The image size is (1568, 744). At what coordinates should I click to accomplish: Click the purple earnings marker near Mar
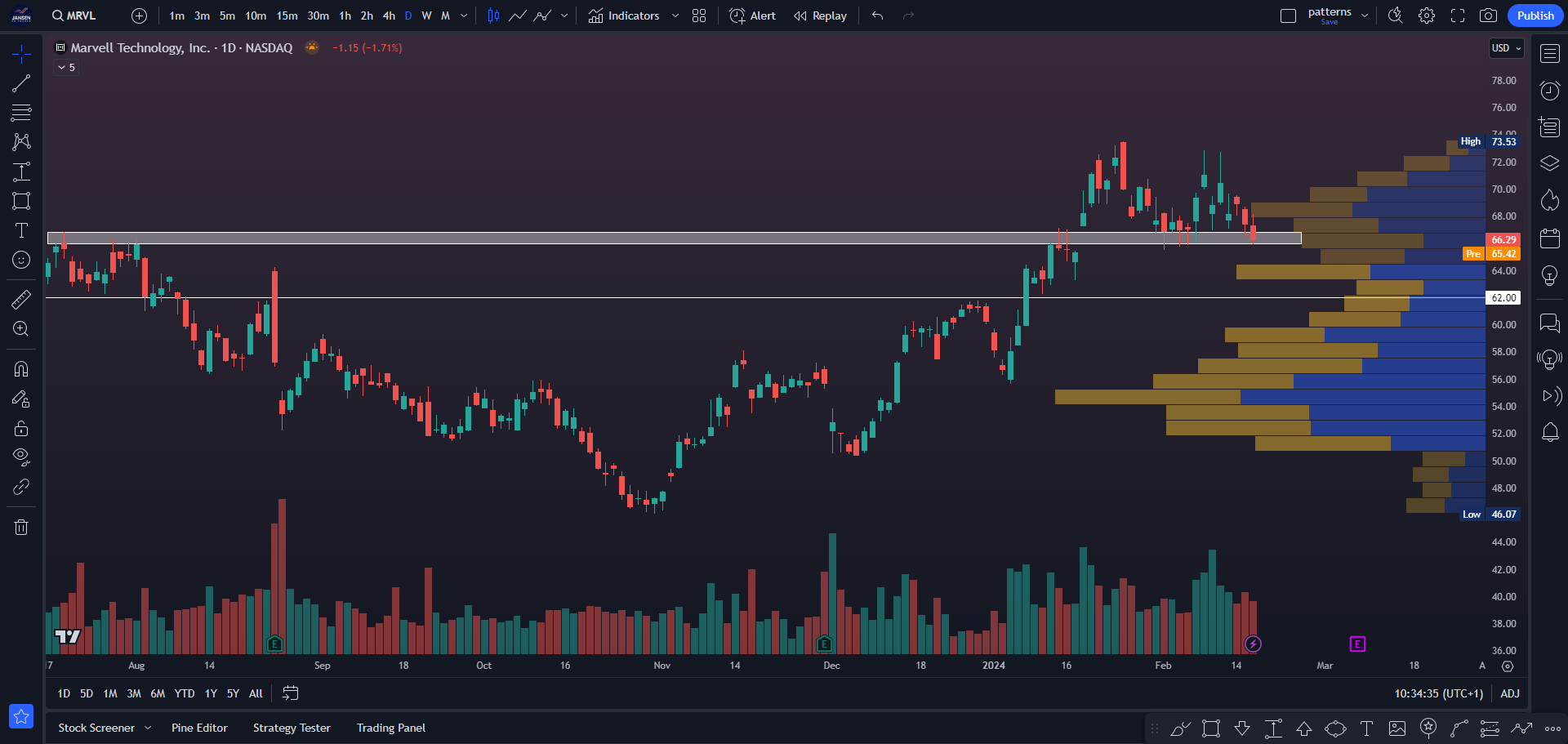pyautogui.click(x=1357, y=644)
